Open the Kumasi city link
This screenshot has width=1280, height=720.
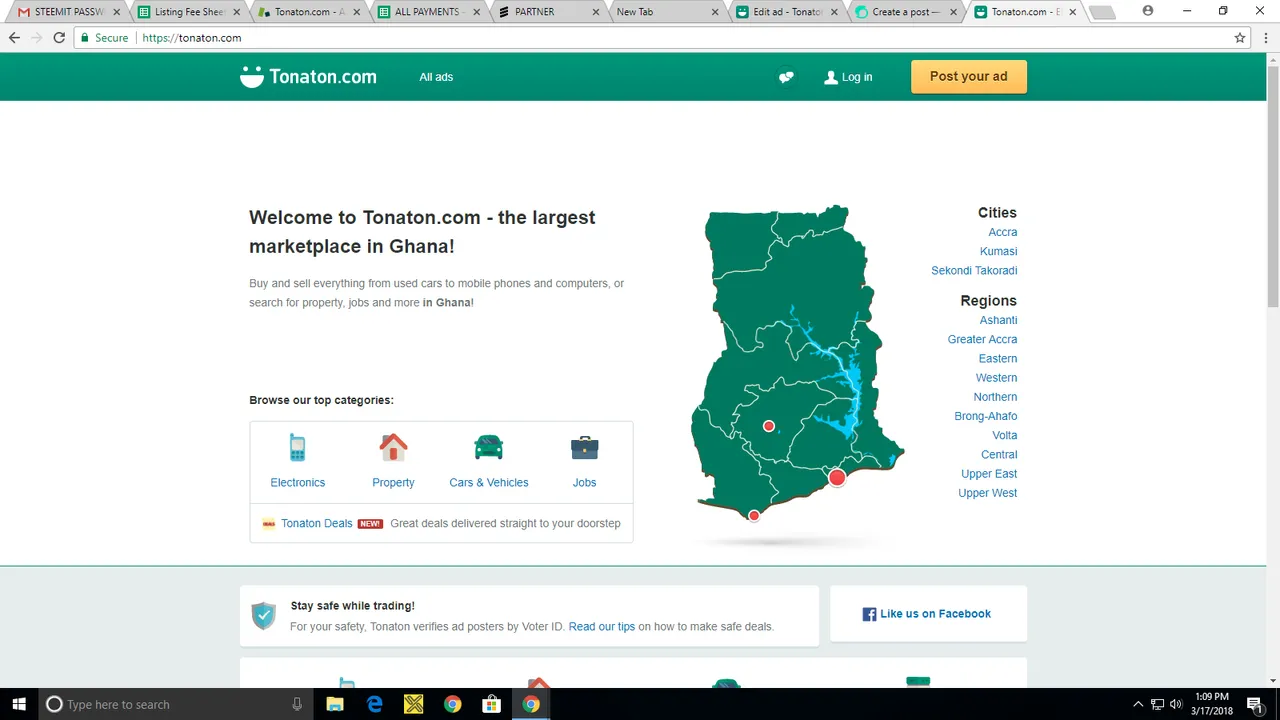click(x=998, y=251)
